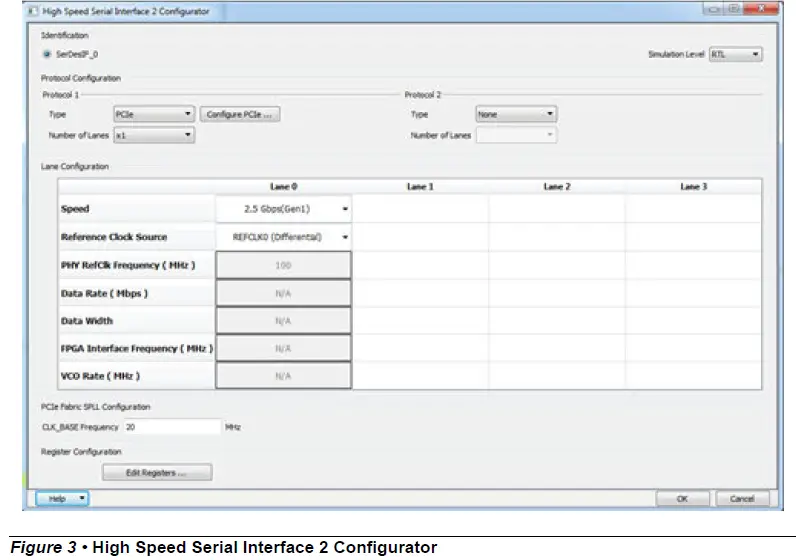
Task: Minimize the configurator window
Action: click(715, 9)
